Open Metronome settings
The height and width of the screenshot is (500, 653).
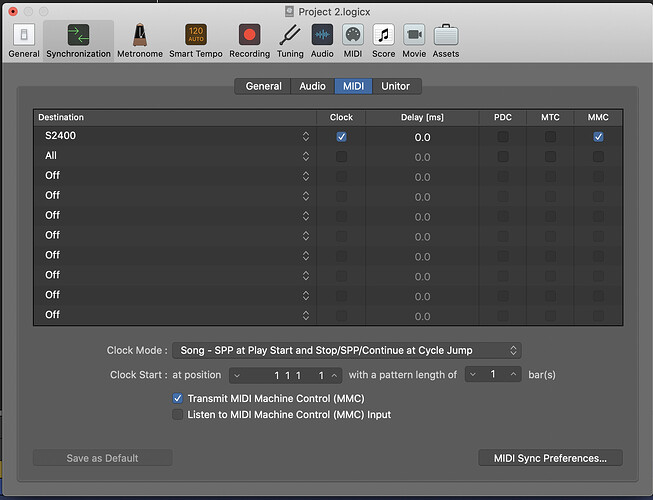click(x=140, y=41)
